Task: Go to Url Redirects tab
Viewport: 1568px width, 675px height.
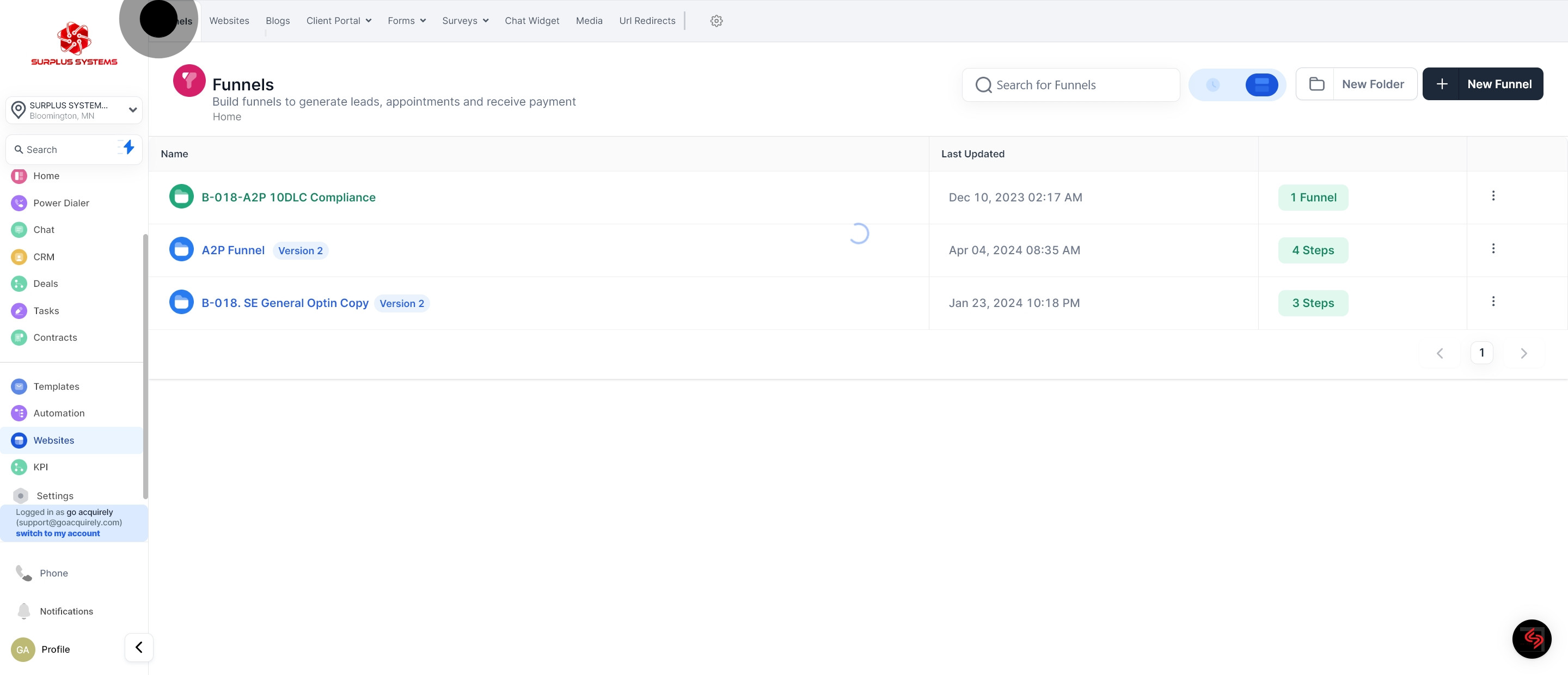Action: (647, 21)
